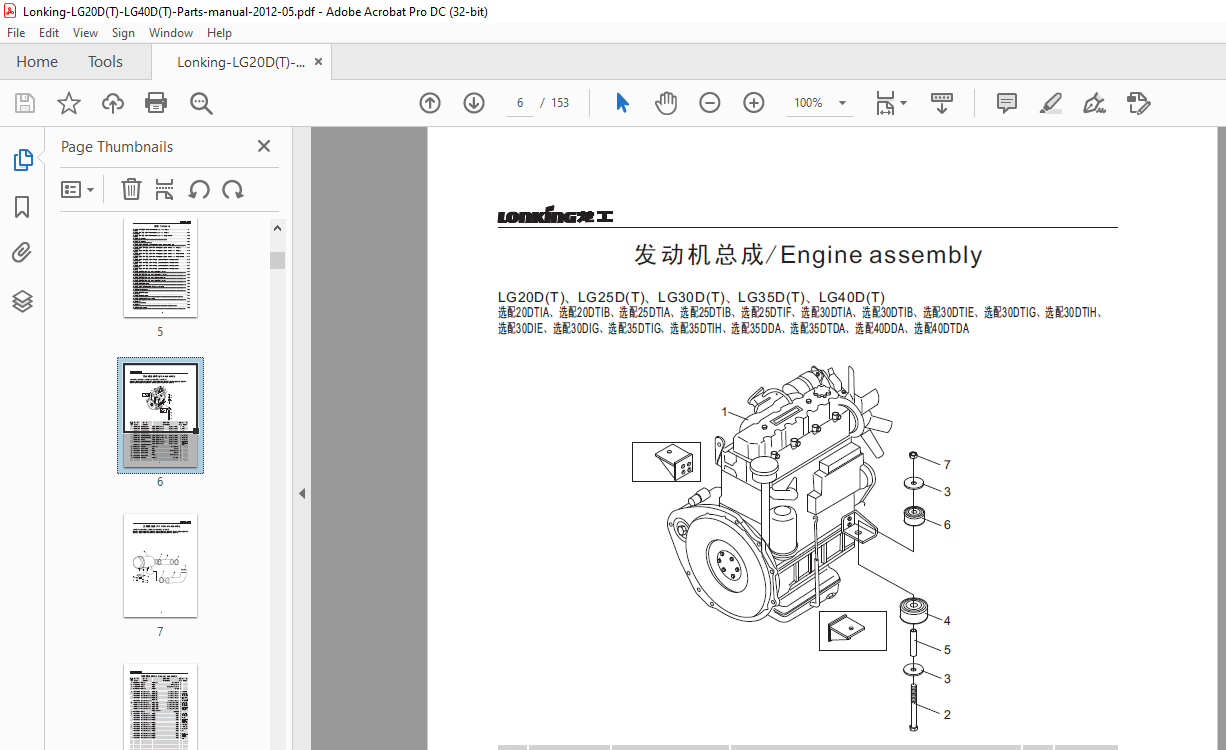Close the Lonking document tab
The height and width of the screenshot is (750, 1226).
[x=319, y=62]
